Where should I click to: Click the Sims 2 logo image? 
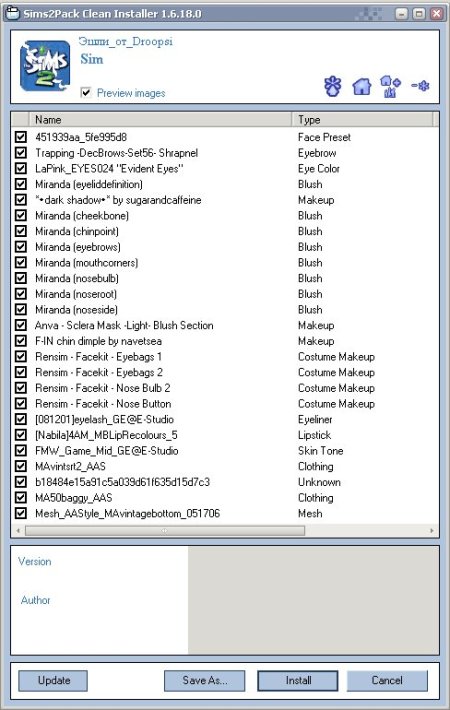pos(45,66)
